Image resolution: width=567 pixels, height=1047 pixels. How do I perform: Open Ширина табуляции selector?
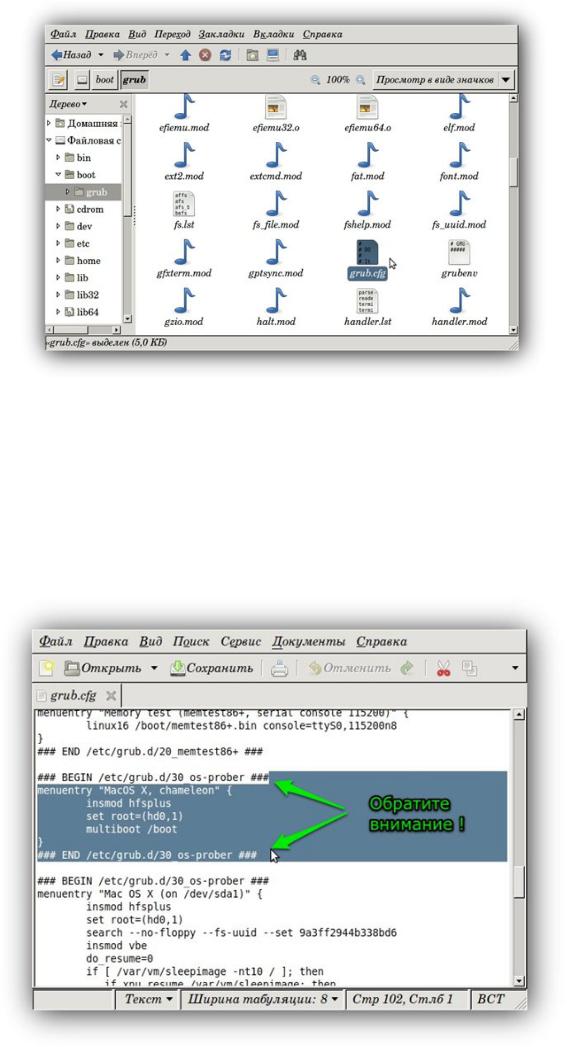click(262, 999)
